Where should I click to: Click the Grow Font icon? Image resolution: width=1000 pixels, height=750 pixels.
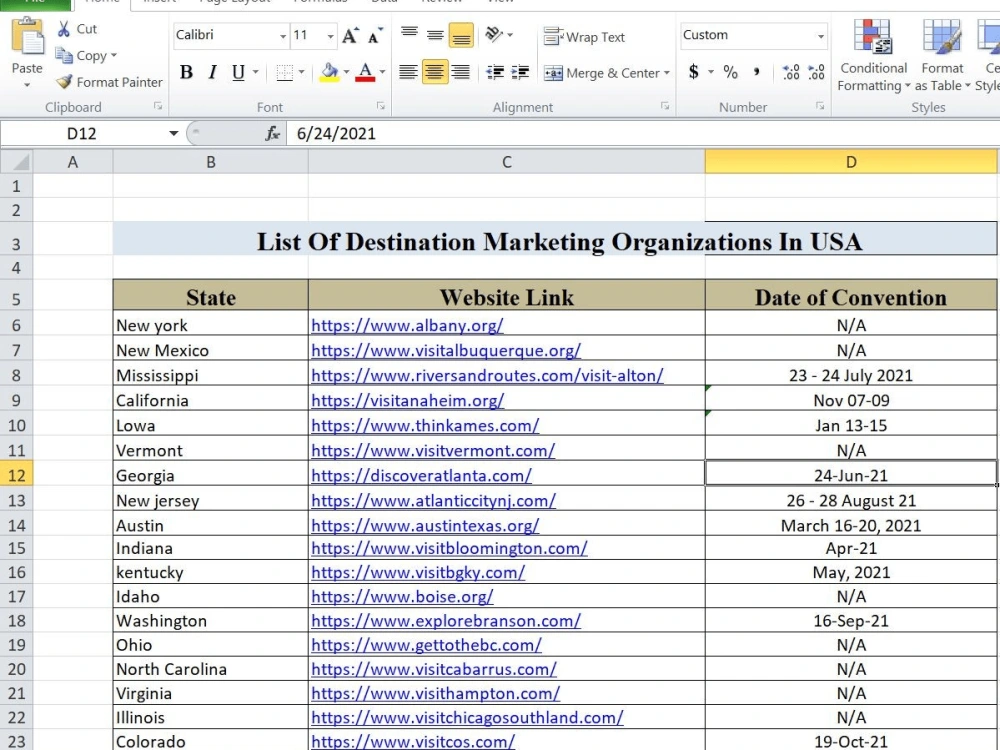[350, 36]
